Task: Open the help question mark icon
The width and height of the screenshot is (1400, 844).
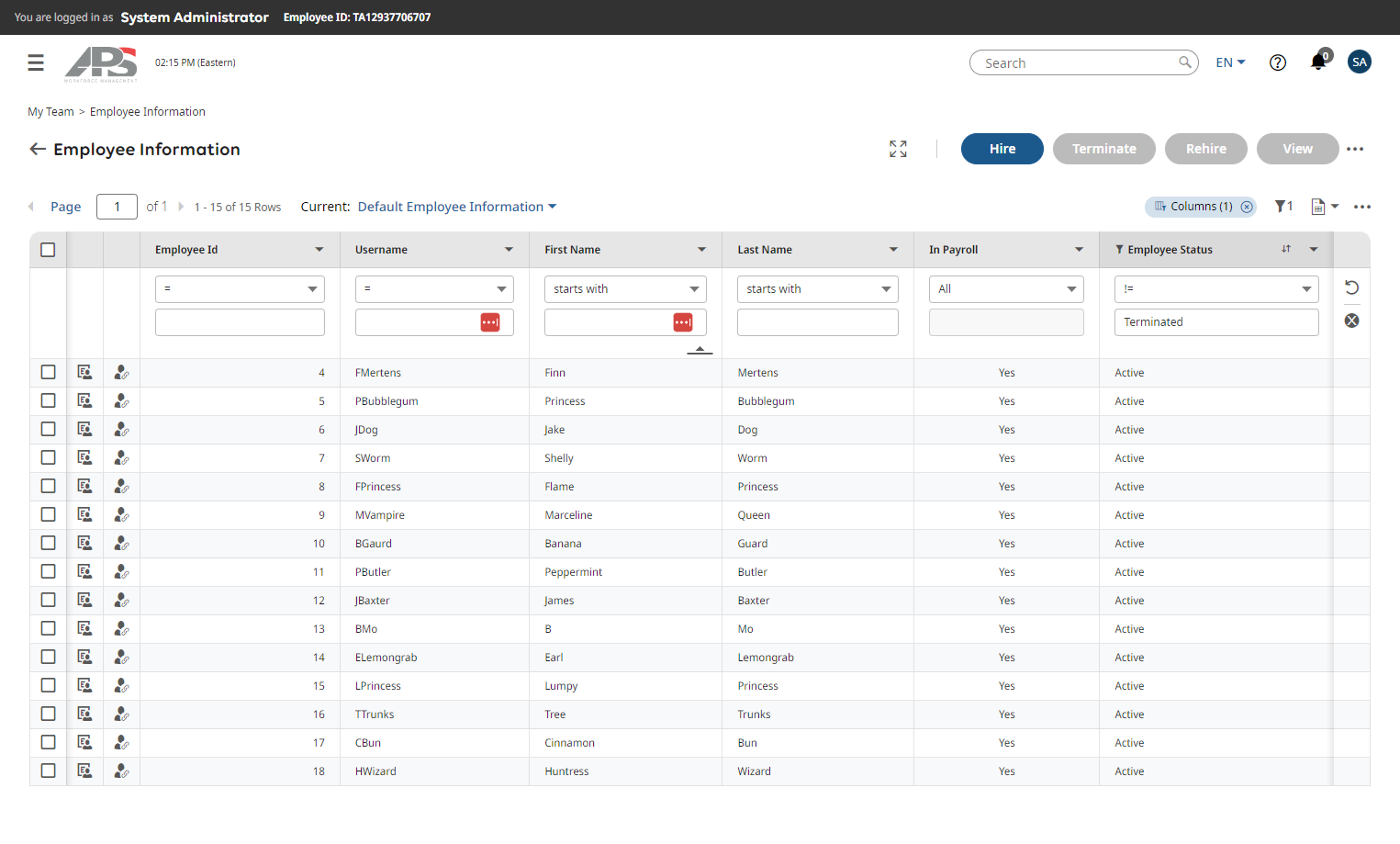Action: pyautogui.click(x=1278, y=62)
